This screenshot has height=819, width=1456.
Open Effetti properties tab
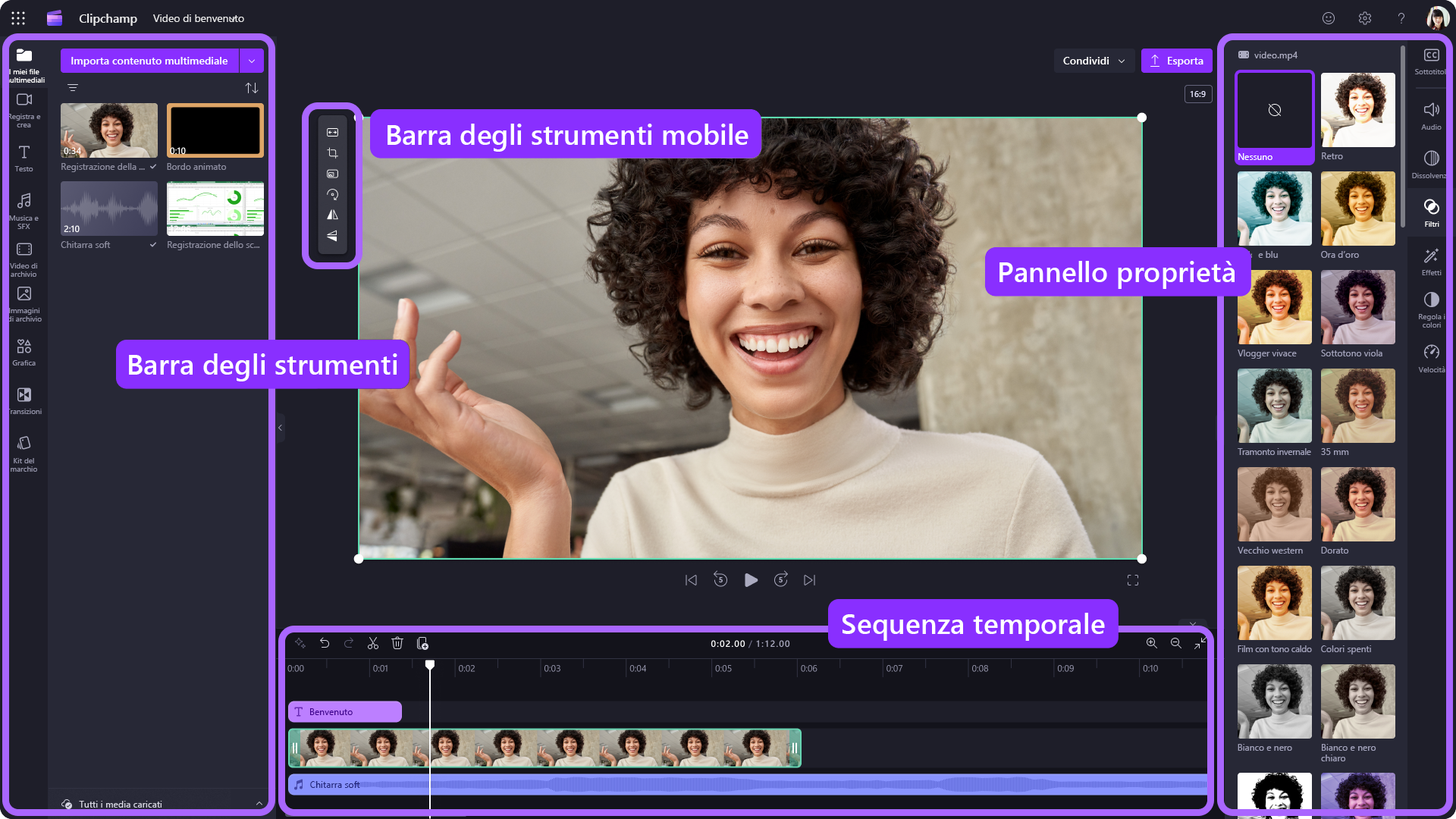[x=1431, y=262]
